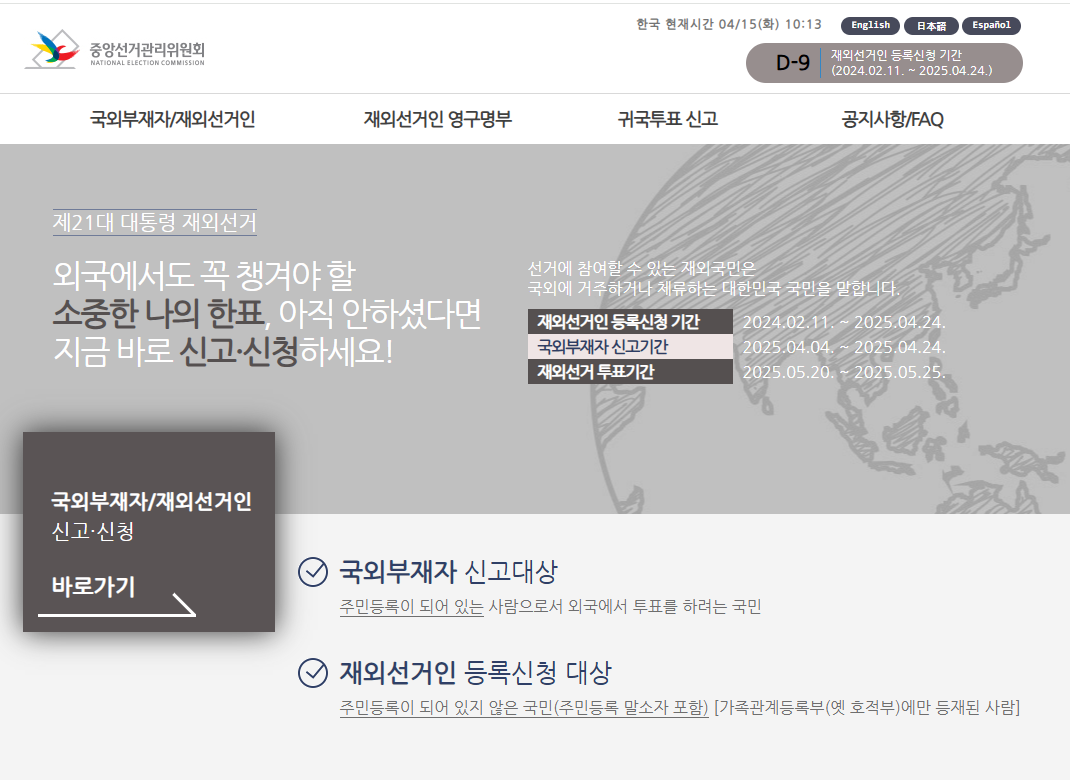Select 귀국투표 신고 from the navigation bar
1070x780 pixels.
click(670, 119)
